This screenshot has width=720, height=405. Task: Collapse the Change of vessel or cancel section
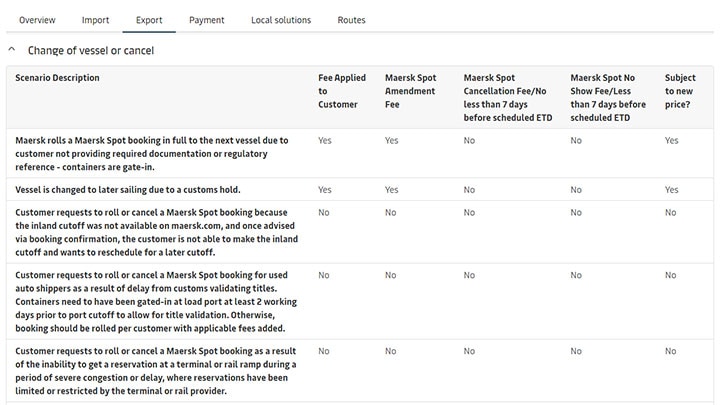tap(12, 50)
